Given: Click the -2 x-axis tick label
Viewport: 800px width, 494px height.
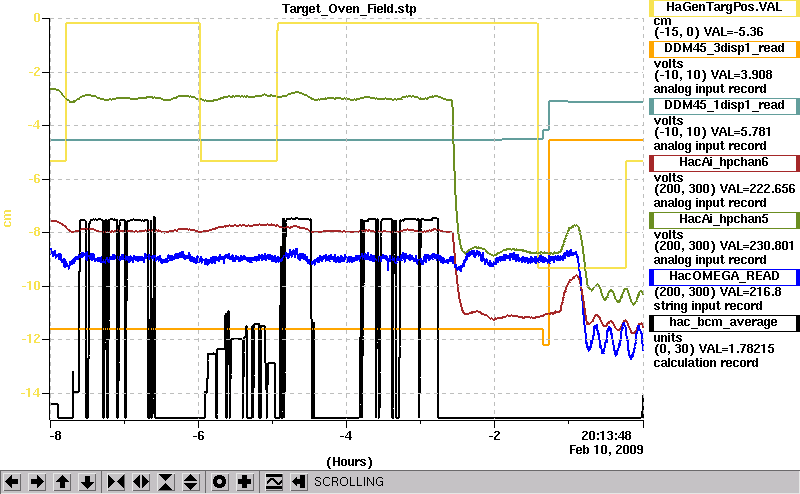Looking at the screenshot, I should click(494, 436).
